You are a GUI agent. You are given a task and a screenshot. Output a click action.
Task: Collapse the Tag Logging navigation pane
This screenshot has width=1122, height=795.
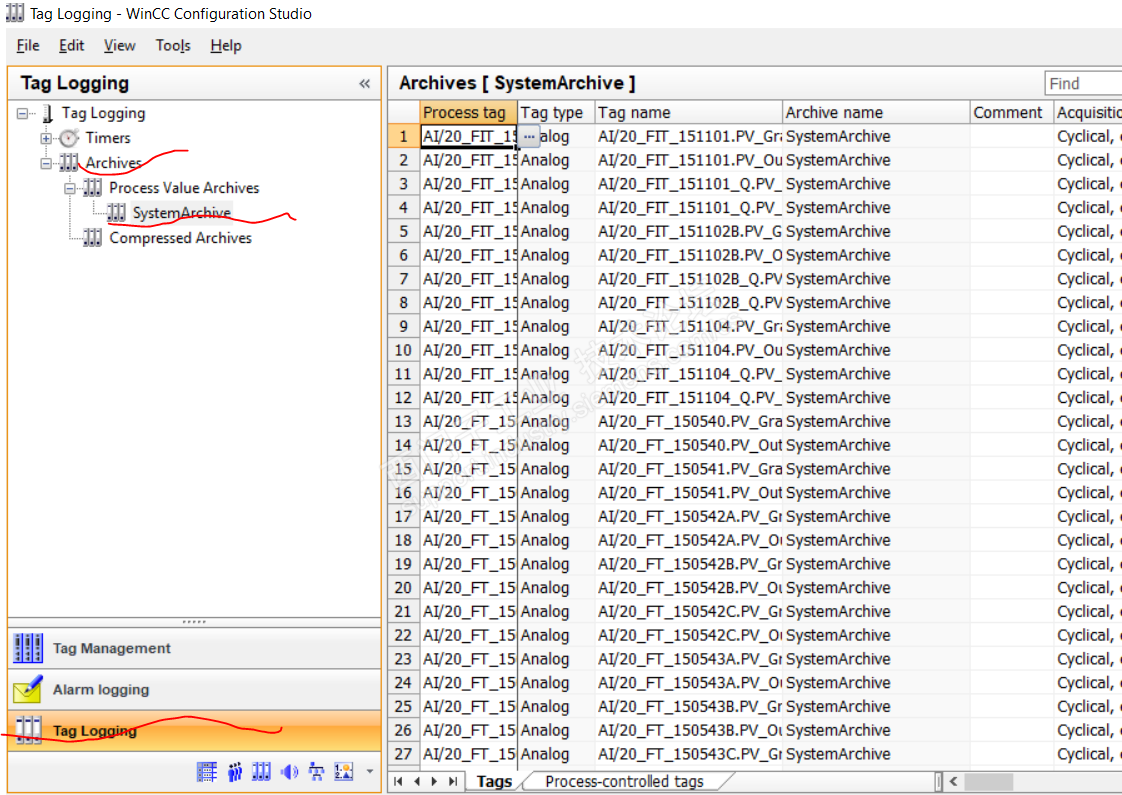[x=365, y=84]
